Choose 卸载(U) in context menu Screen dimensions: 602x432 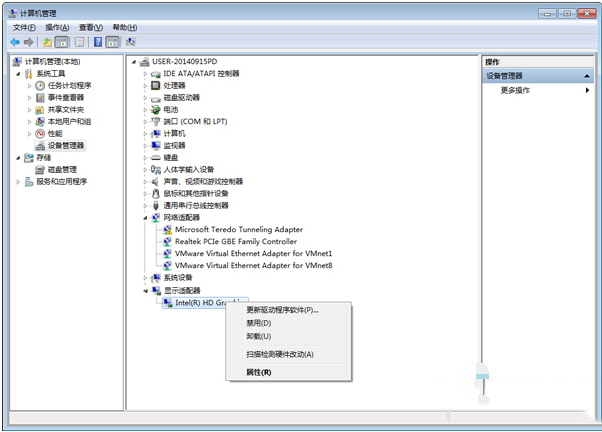pos(289,336)
